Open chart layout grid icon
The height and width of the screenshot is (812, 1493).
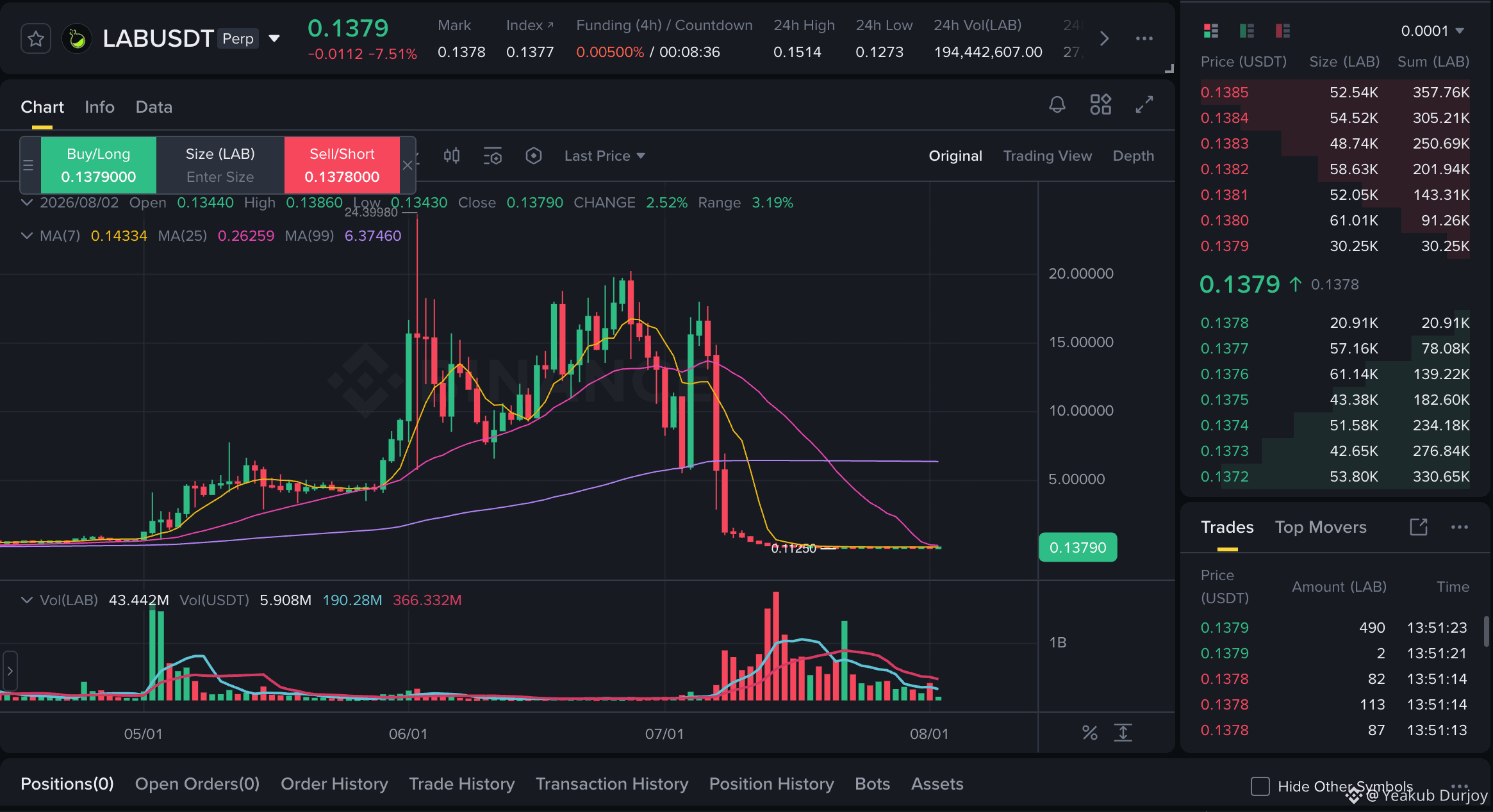[x=1101, y=105]
